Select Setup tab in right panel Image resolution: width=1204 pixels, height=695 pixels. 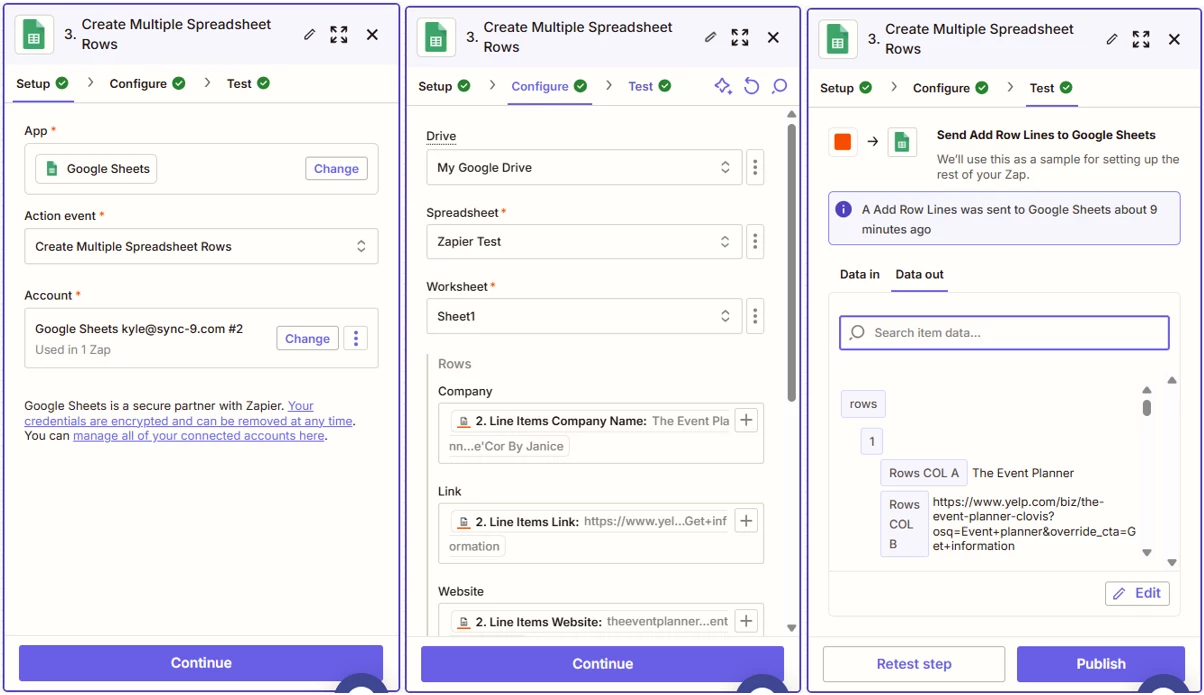[846, 88]
